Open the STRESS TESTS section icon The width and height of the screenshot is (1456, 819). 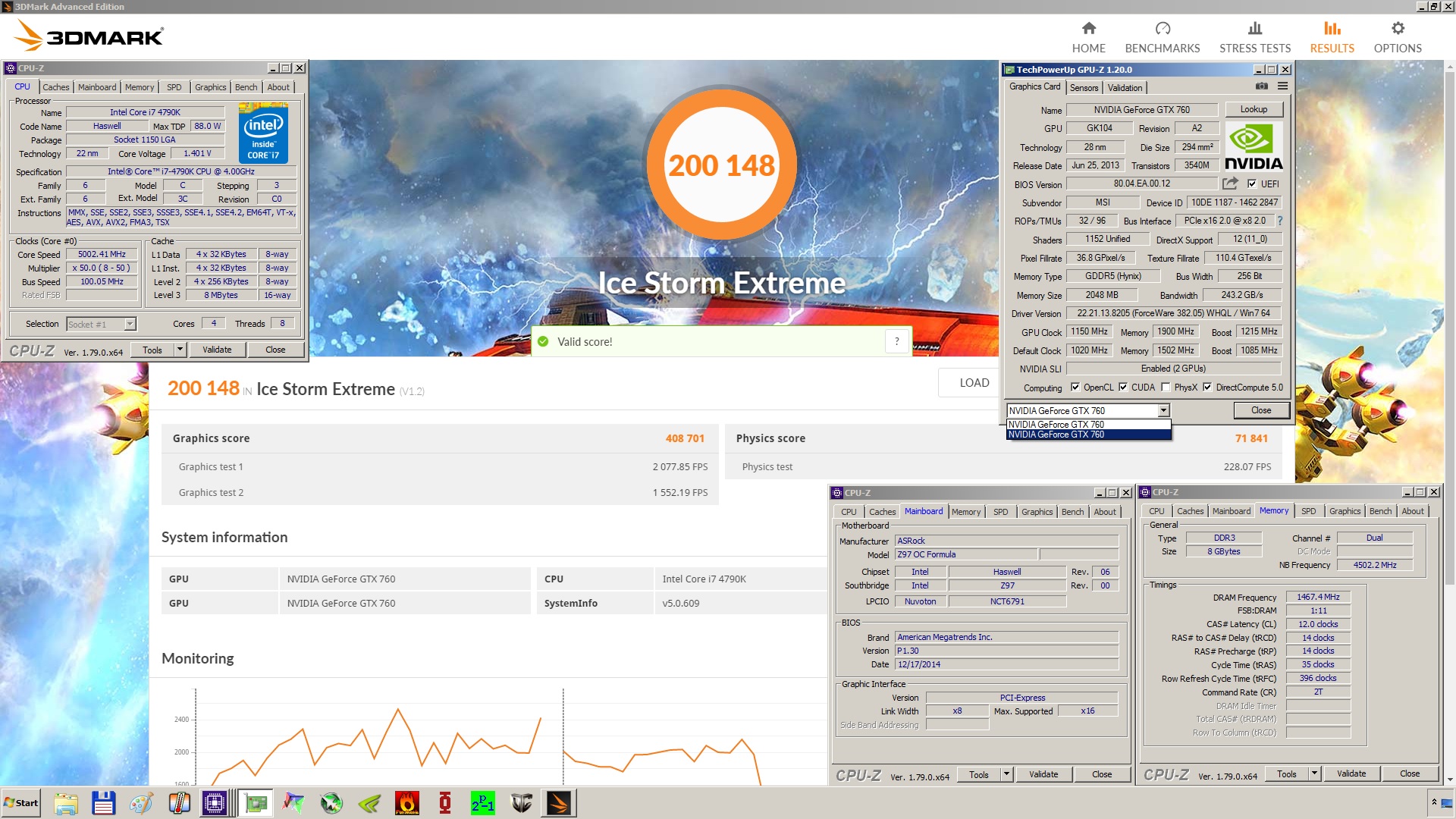click(1255, 29)
